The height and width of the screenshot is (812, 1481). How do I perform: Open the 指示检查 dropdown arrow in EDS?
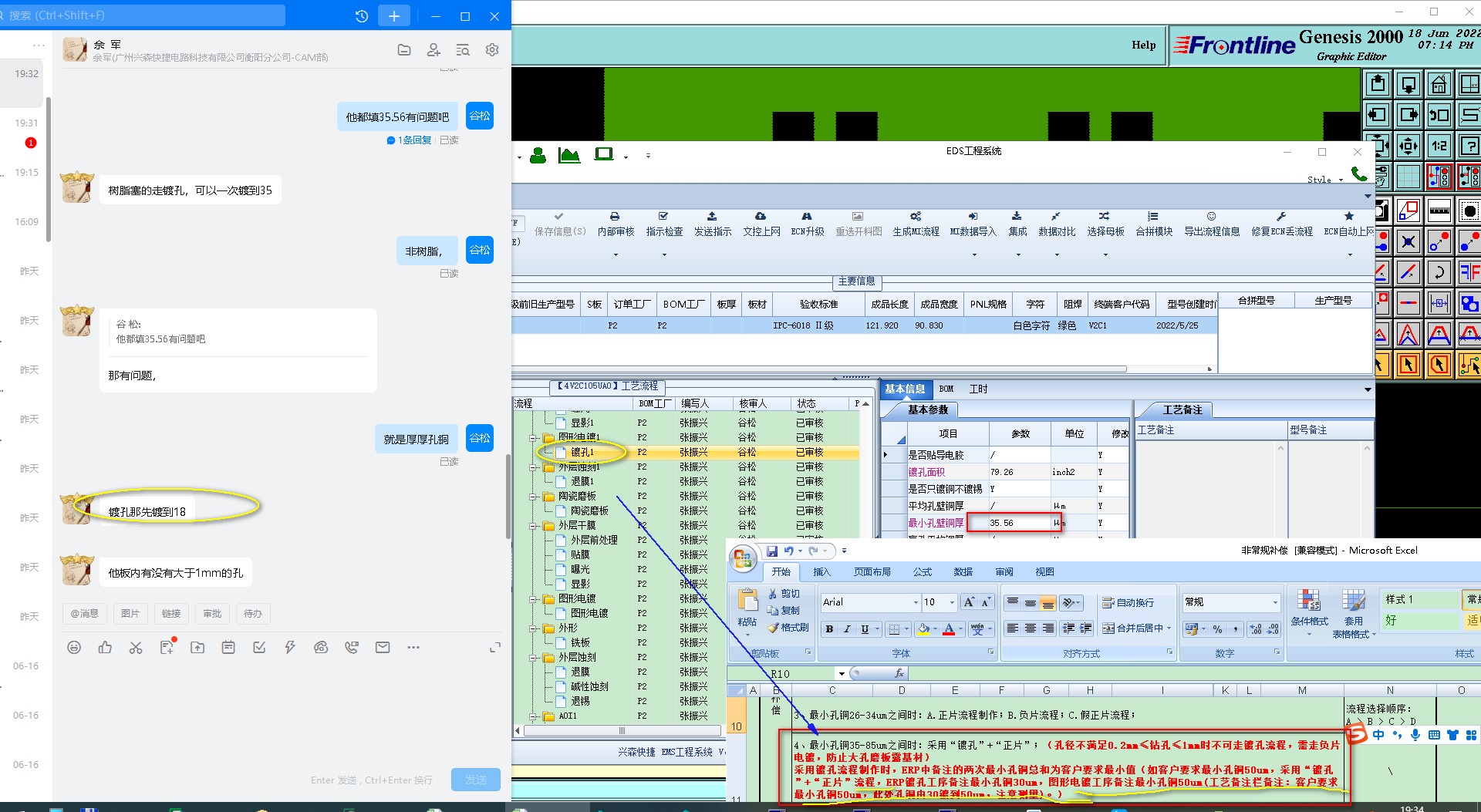click(664, 254)
